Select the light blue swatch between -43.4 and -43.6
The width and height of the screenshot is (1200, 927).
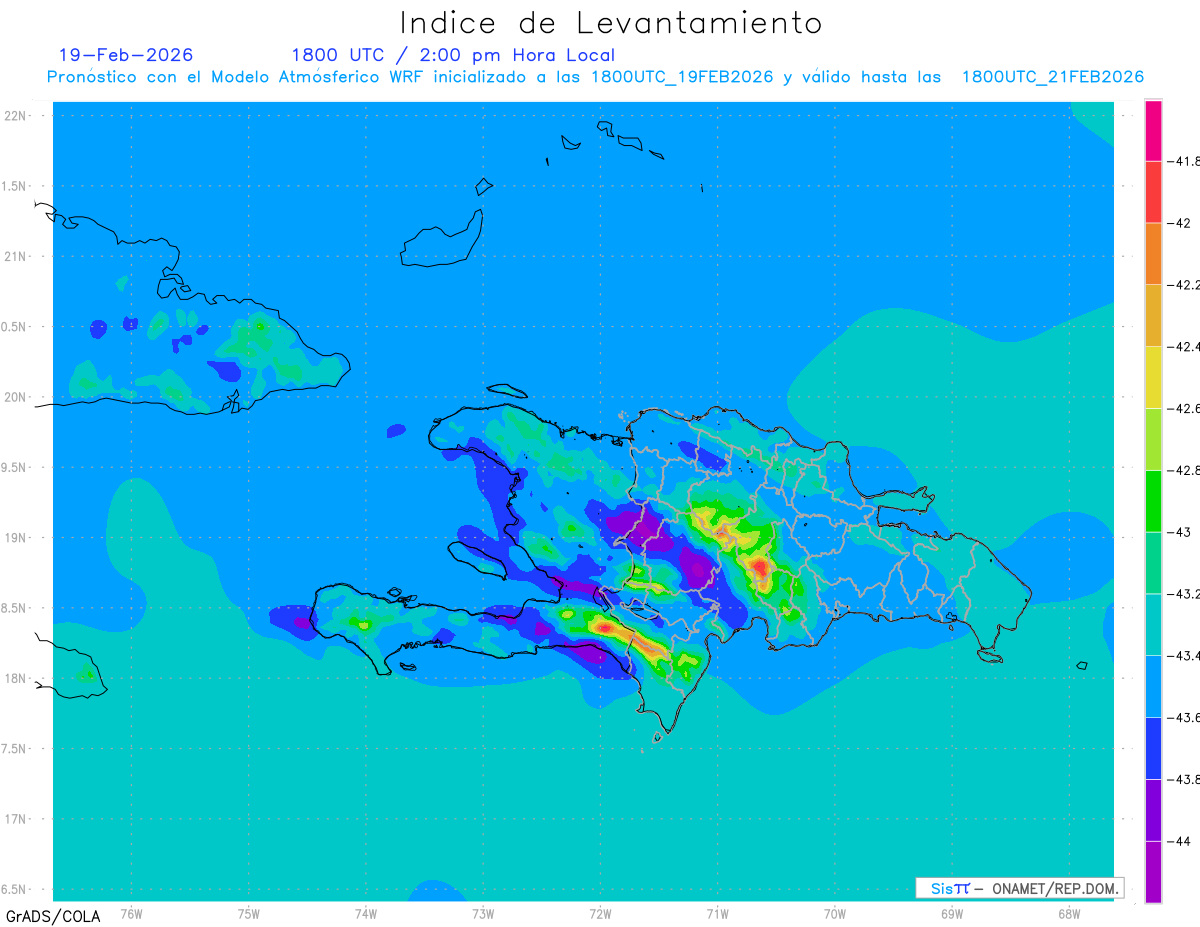pos(1153,687)
